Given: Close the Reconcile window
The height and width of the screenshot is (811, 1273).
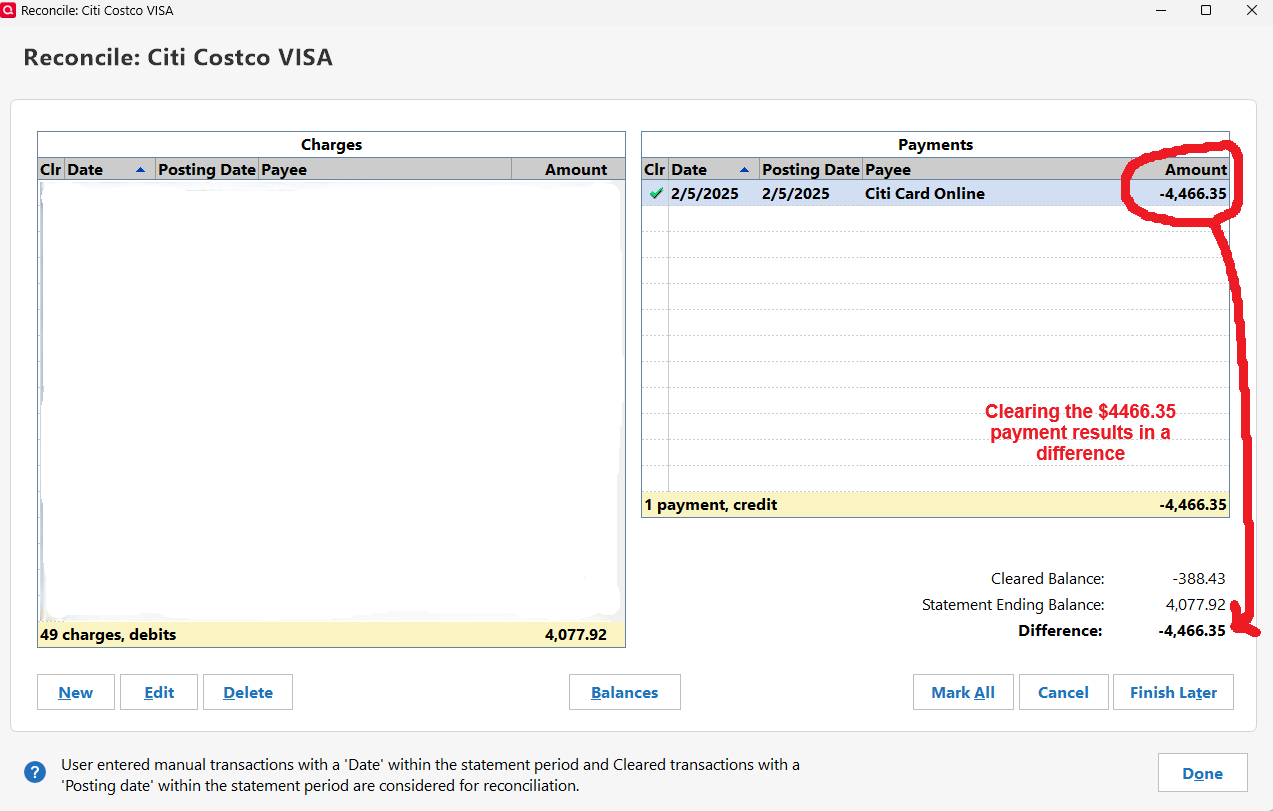Looking at the screenshot, I should [1252, 10].
